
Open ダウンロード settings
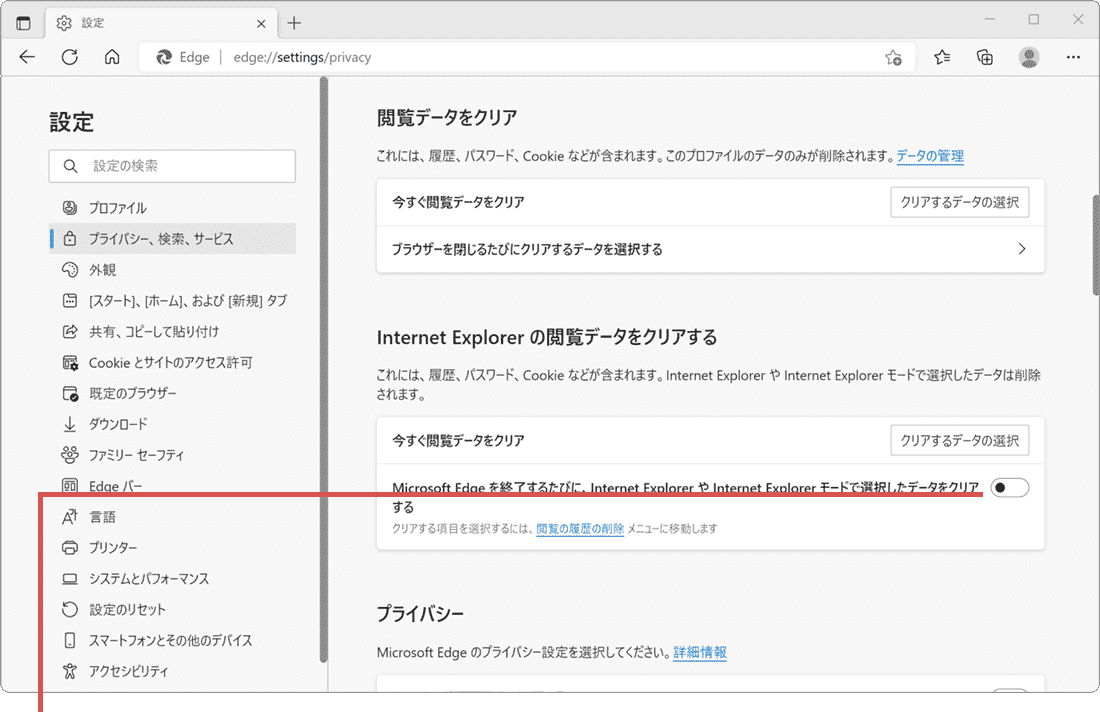coord(172,424)
